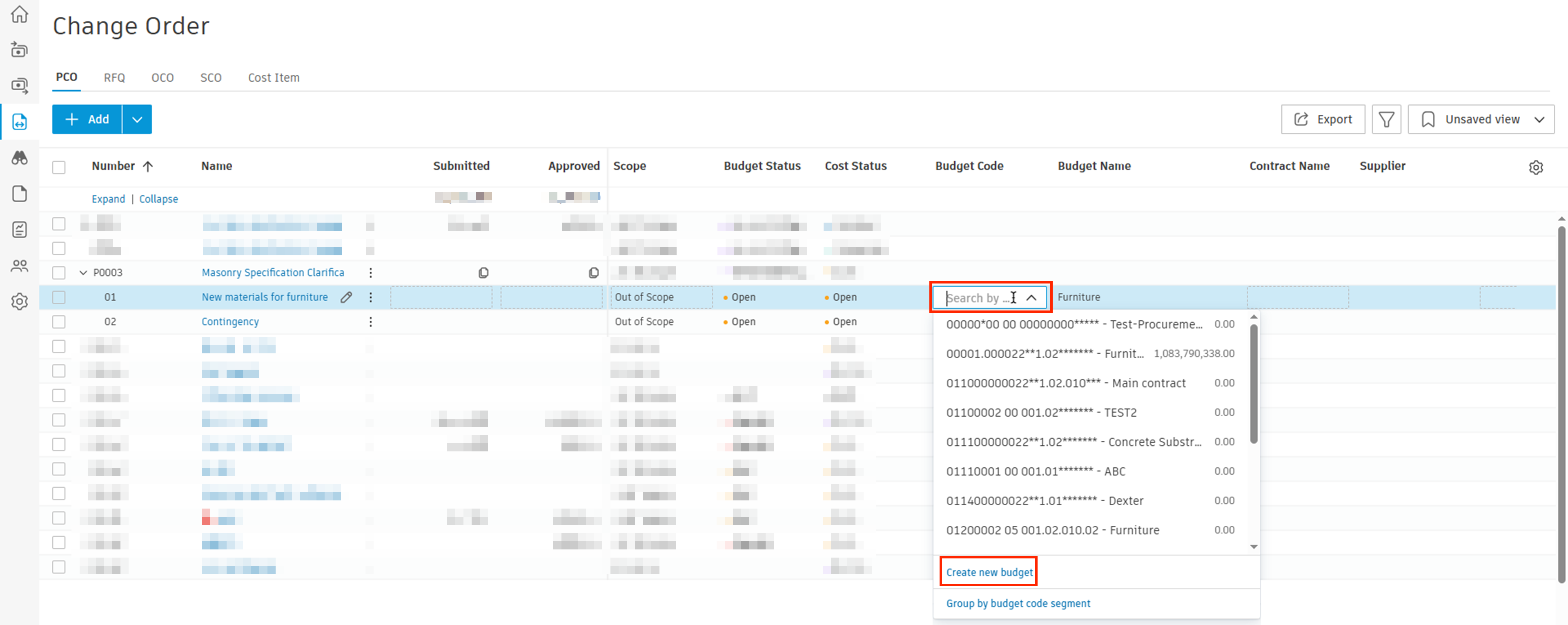Screen dimensions: 1568x625
Task: Open the three-dot menu for P0003
Action: point(371,272)
